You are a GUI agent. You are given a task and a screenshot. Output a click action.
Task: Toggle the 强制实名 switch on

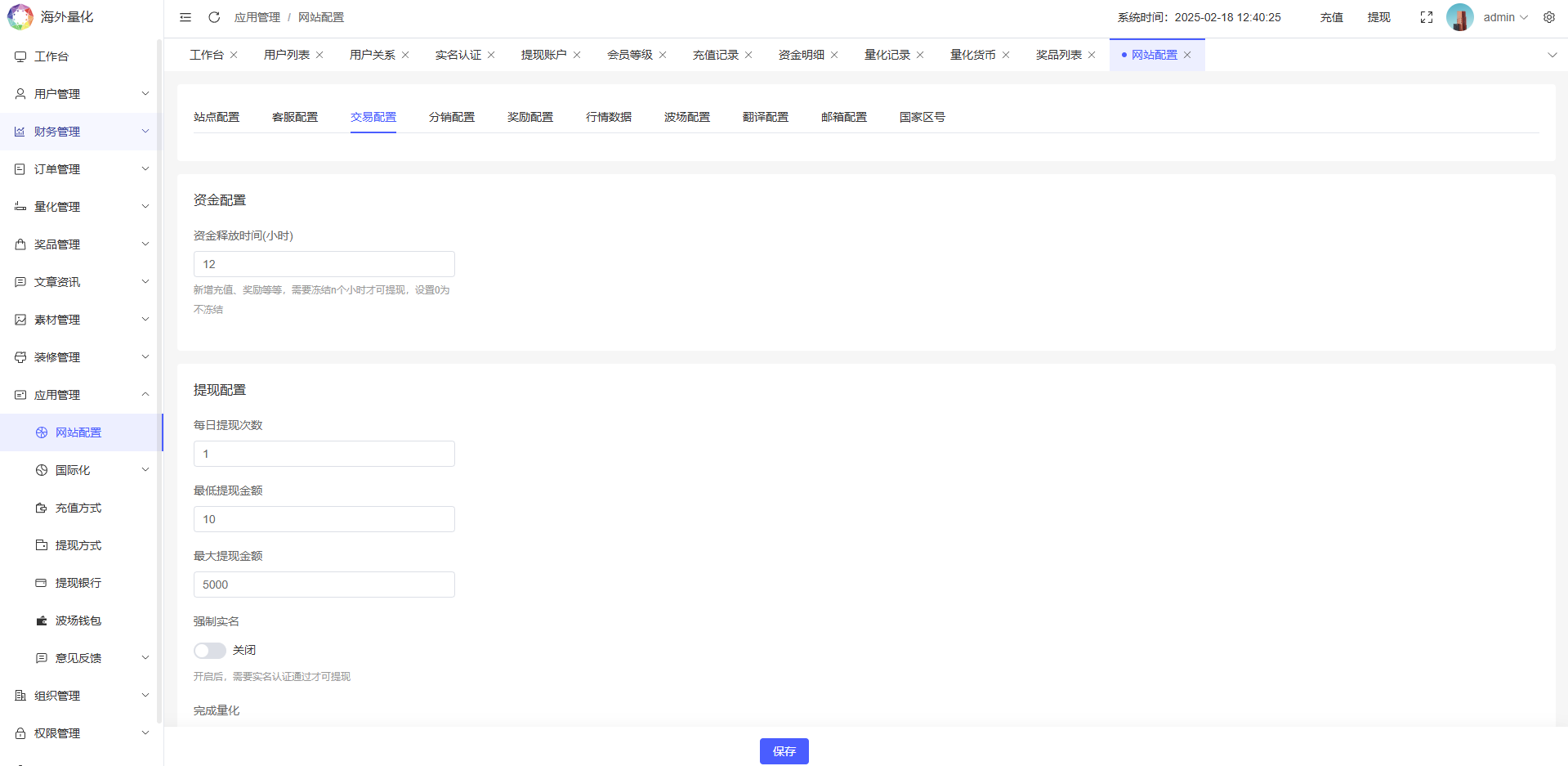pos(209,650)
